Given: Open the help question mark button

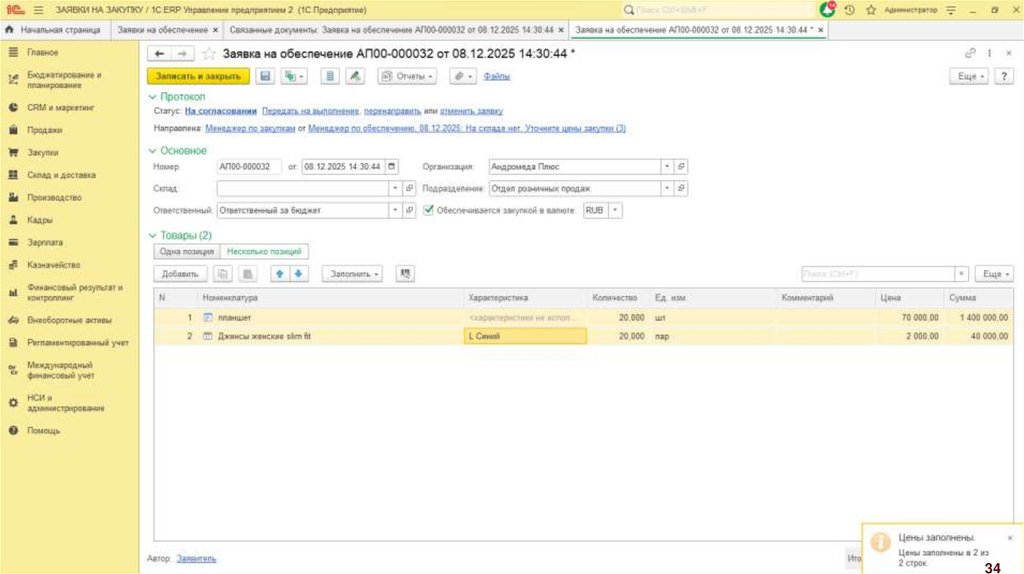Looking at the screenshot, I should tap(1004, 76).
